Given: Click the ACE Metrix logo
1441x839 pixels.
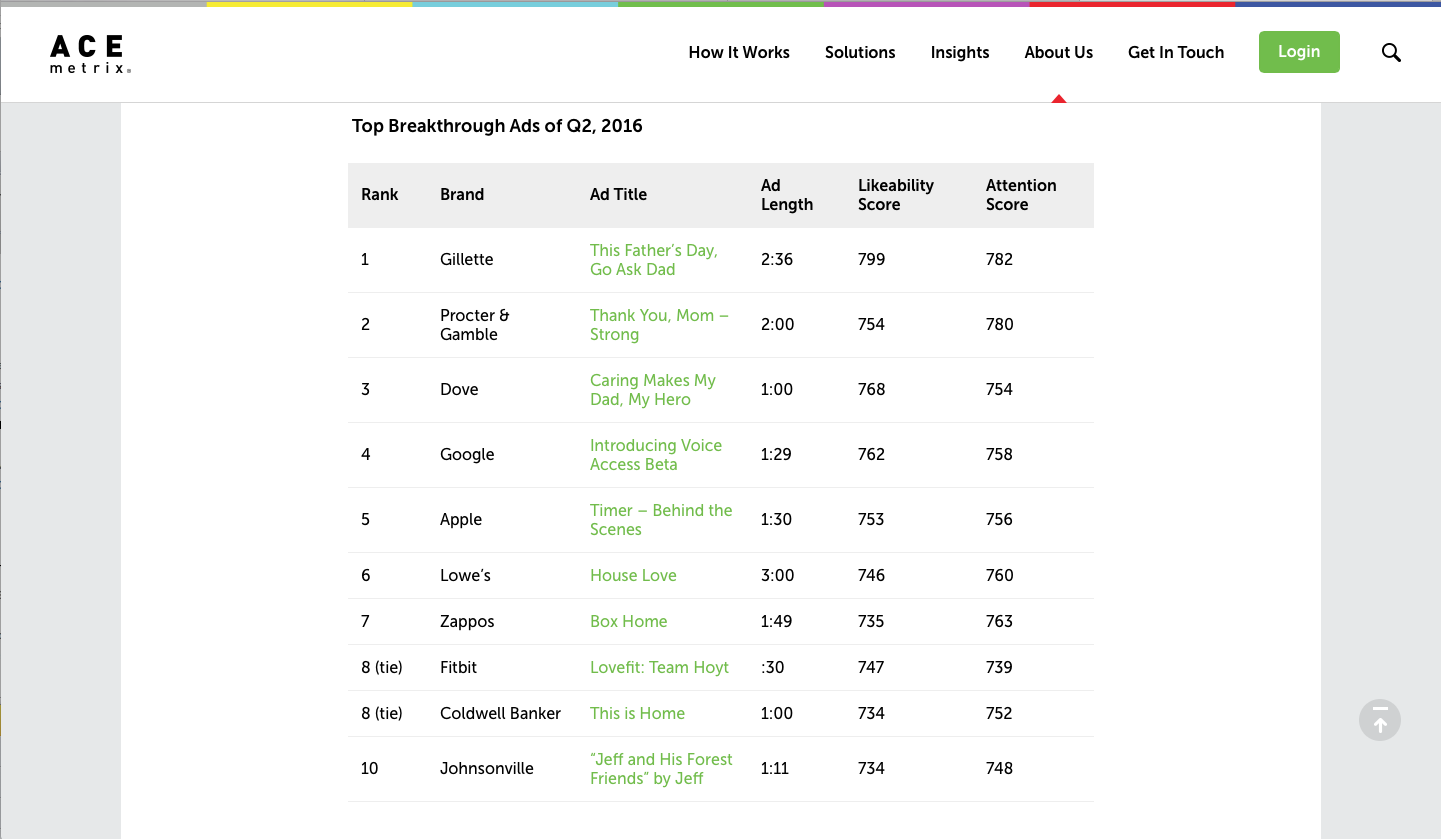Looking at the screenshot, I should [90, 54].
